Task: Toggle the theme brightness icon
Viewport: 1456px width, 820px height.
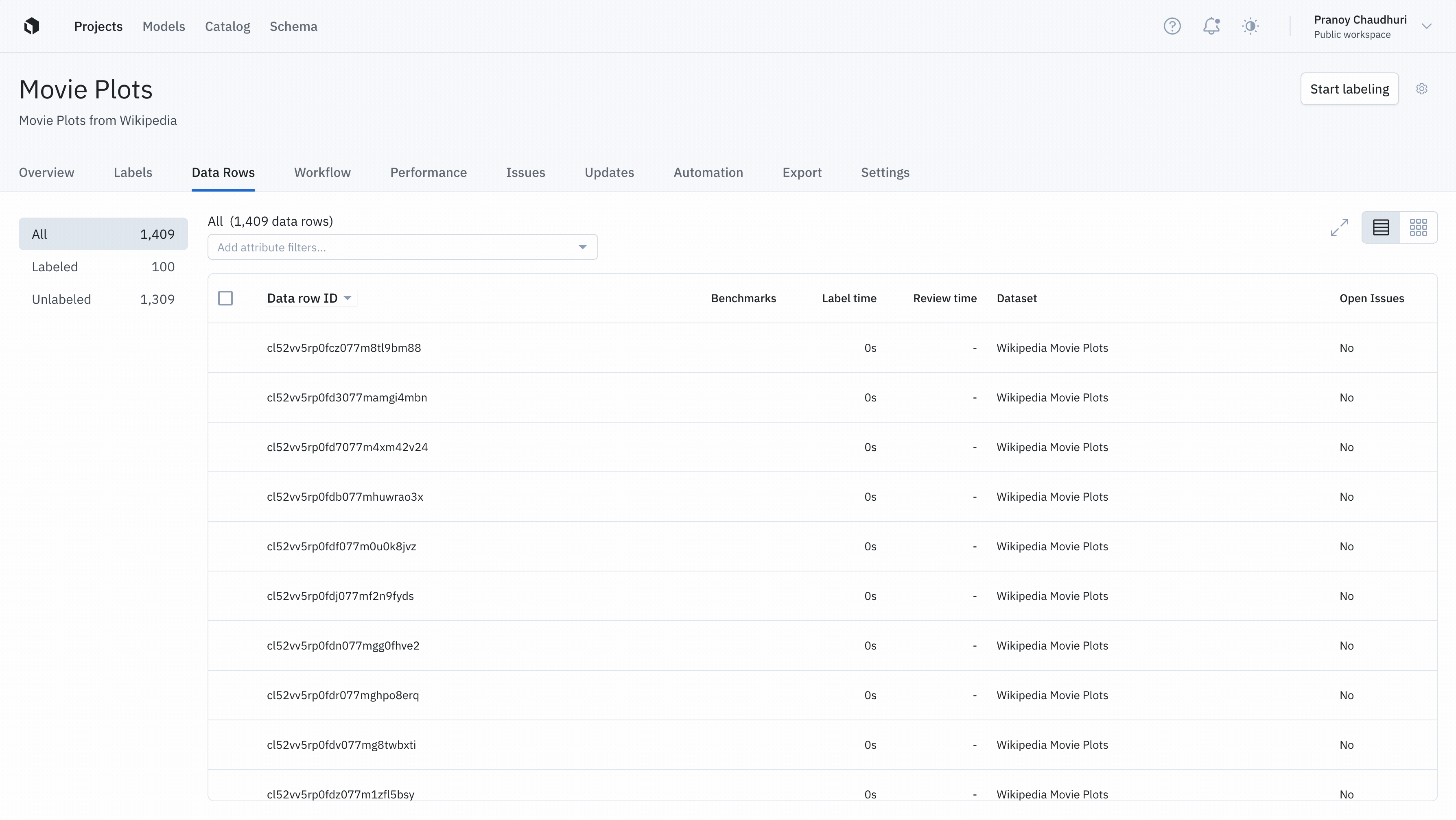Action: (x=1251, y=26)
